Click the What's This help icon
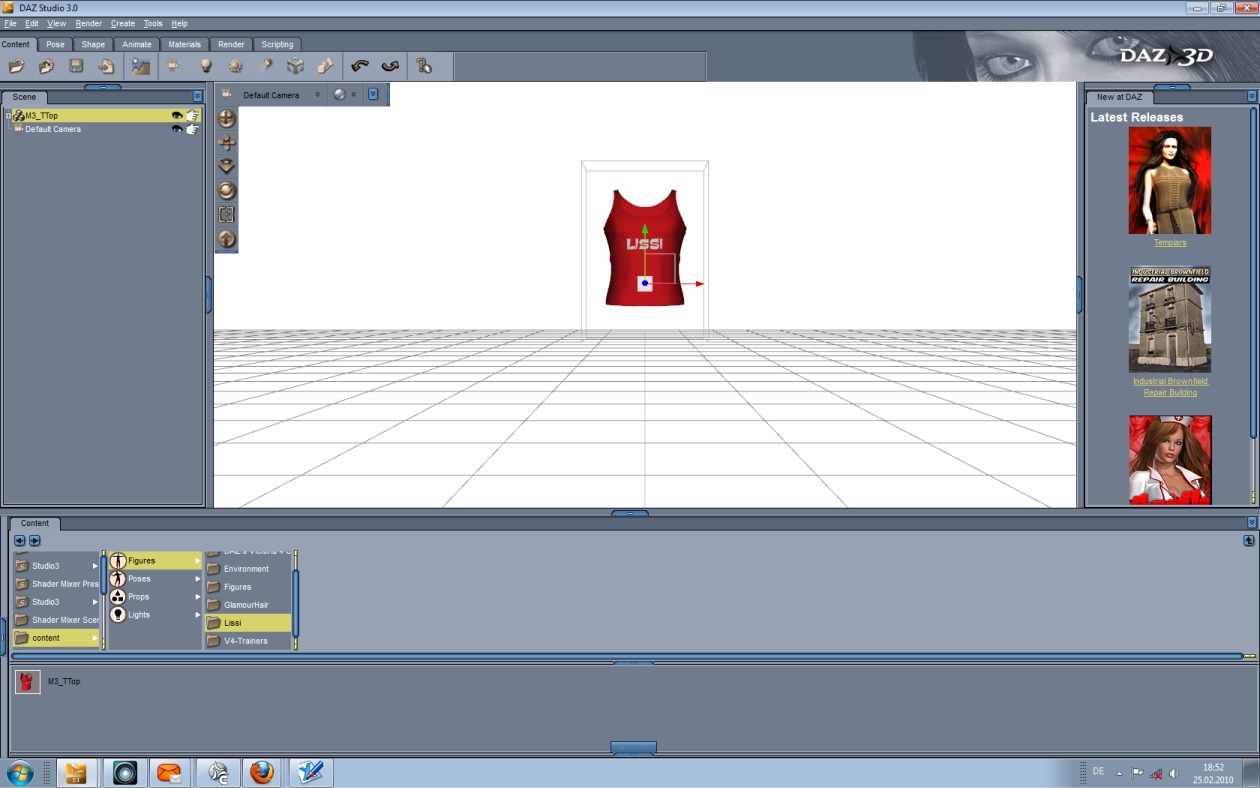This screenshot has width=1260, height=788. [x=424, y=67]
